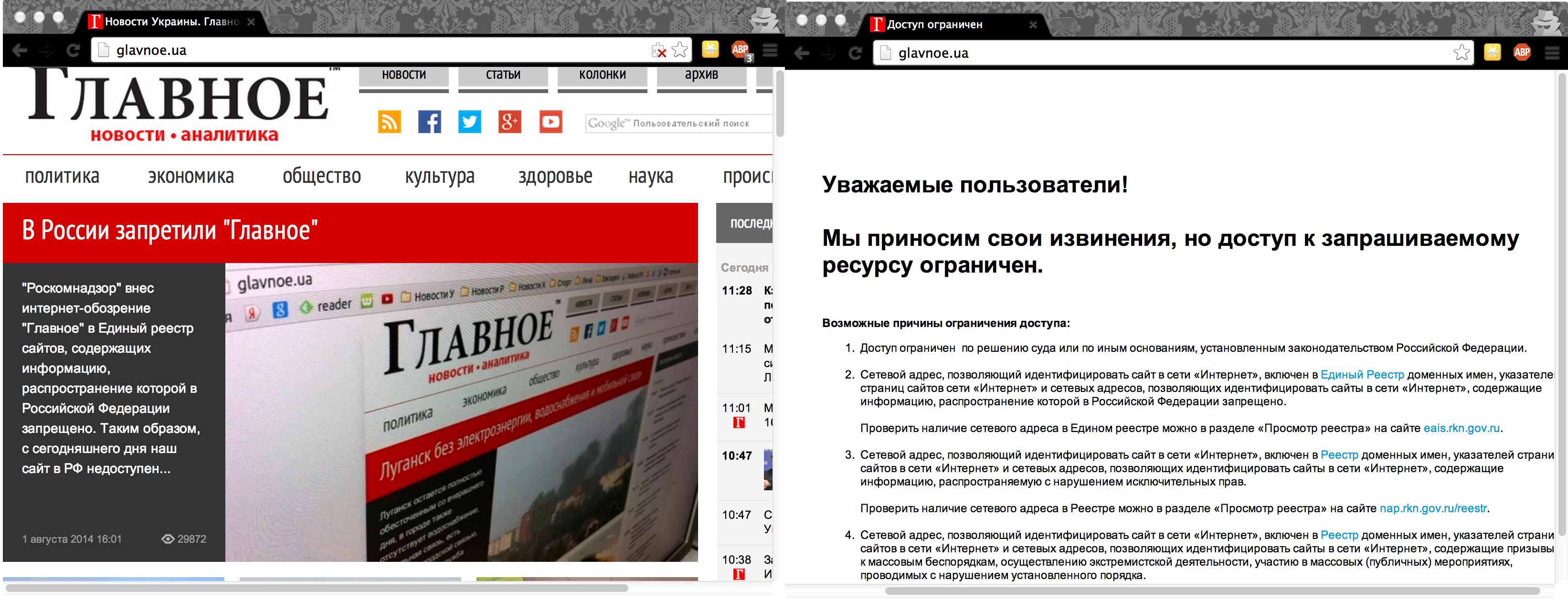Go to 'наука' section
Image resolution: width=1568 pixels, height=601 pixels.
[651, 177]
